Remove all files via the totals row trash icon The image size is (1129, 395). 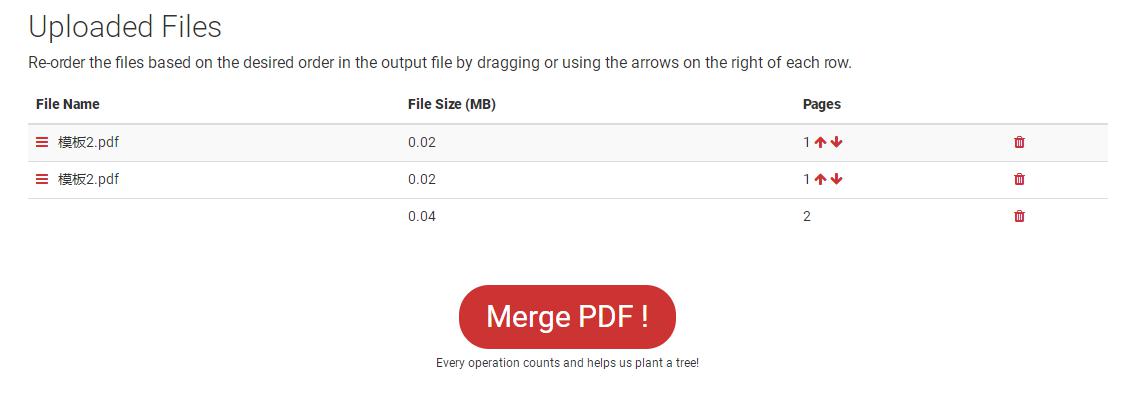pos(1019,216)
